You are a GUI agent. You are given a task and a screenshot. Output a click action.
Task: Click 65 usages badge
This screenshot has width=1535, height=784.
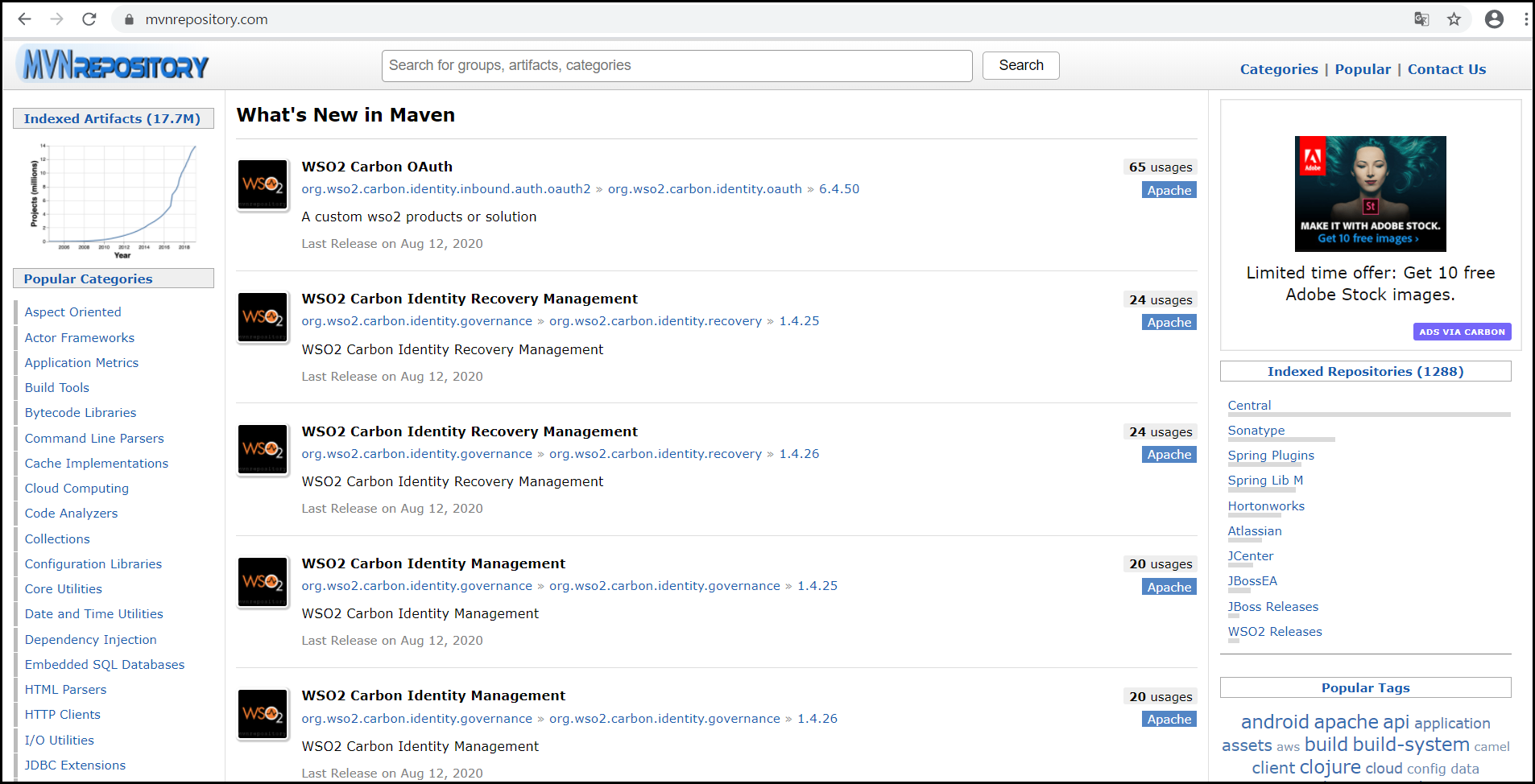(1161, 167)
